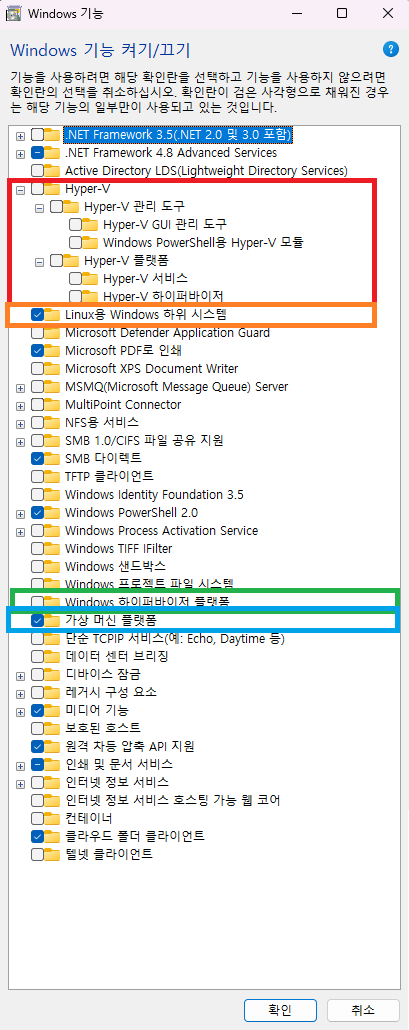409x1030 pixels.
Task: Expand the 디바이스 잠금 node
Action: [x=20, y=675]
